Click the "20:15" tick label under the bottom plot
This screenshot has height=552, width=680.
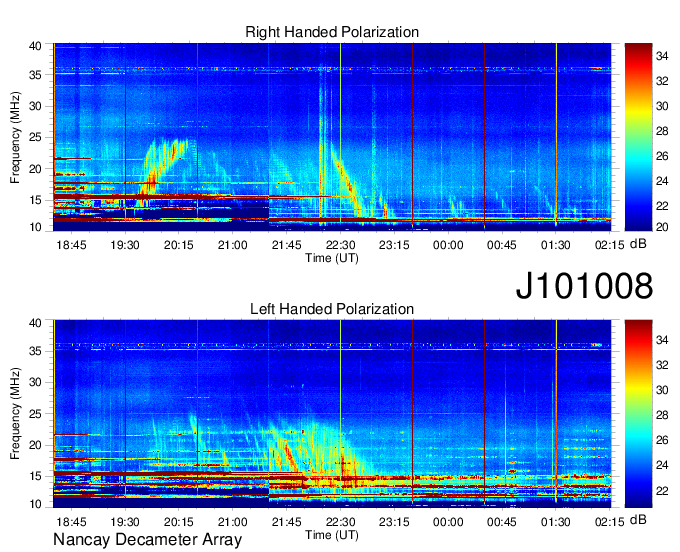click(x=179, y=522)
